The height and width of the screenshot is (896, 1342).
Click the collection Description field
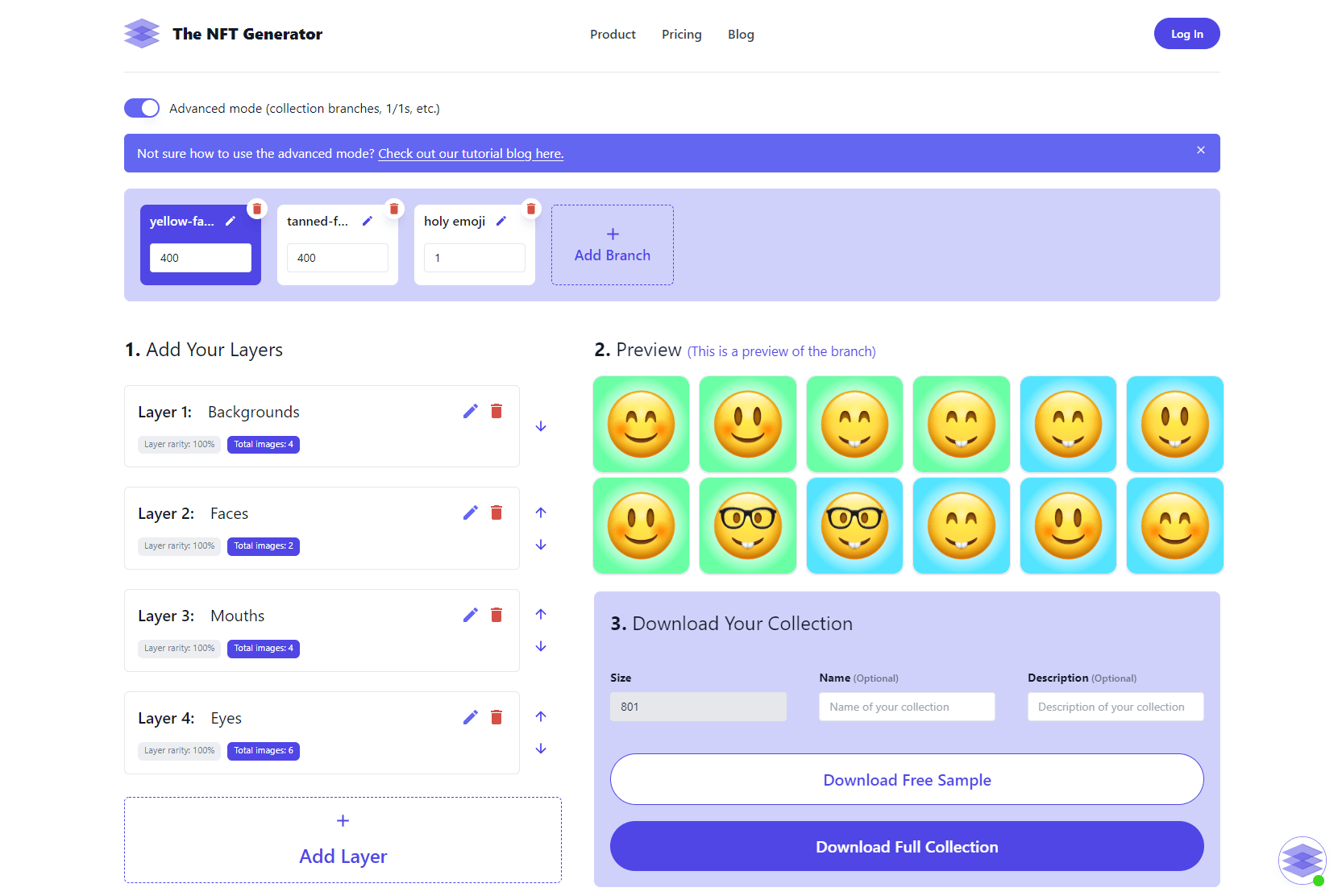[1116, 707]
